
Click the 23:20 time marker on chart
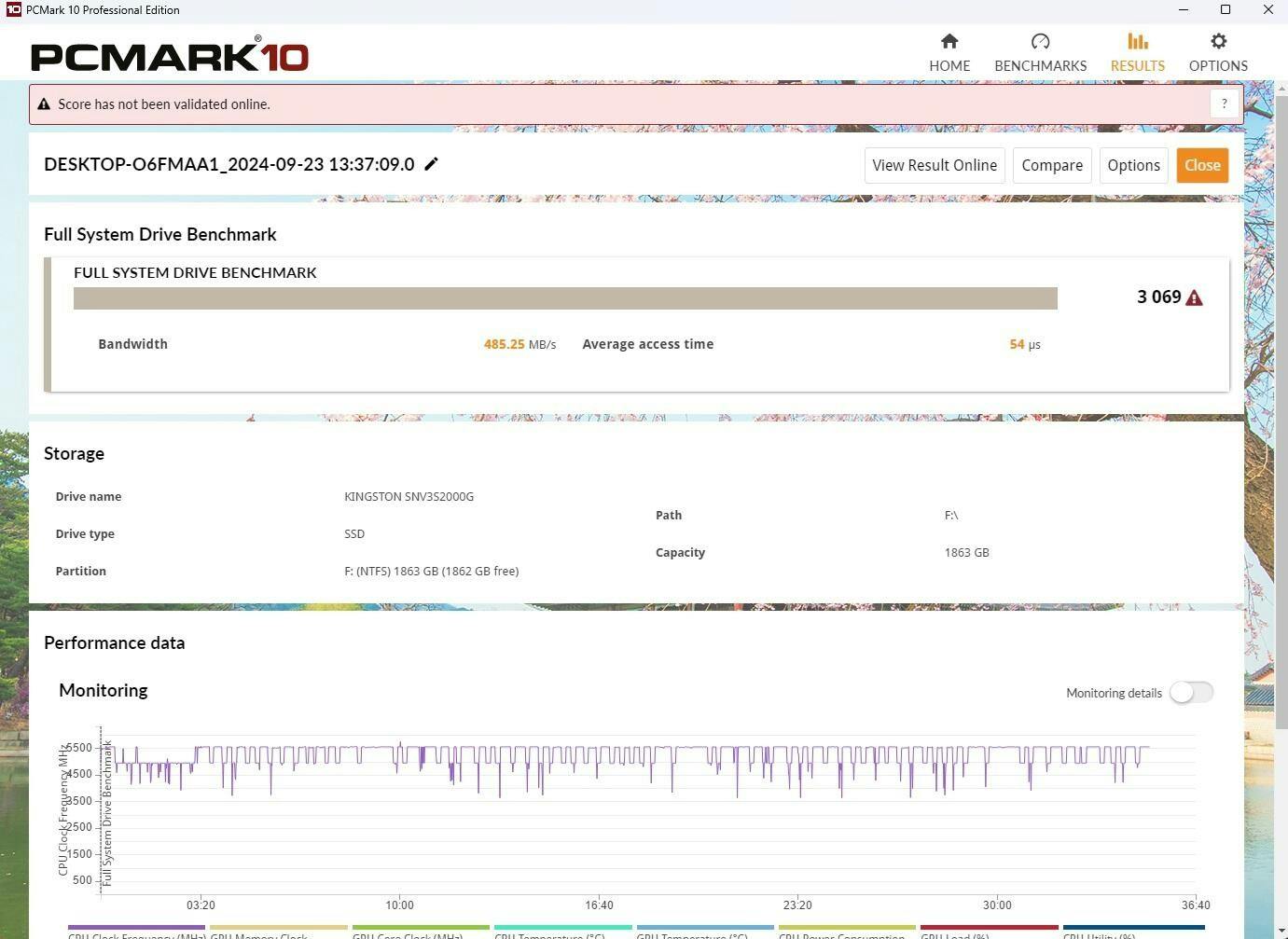point(797,904)
